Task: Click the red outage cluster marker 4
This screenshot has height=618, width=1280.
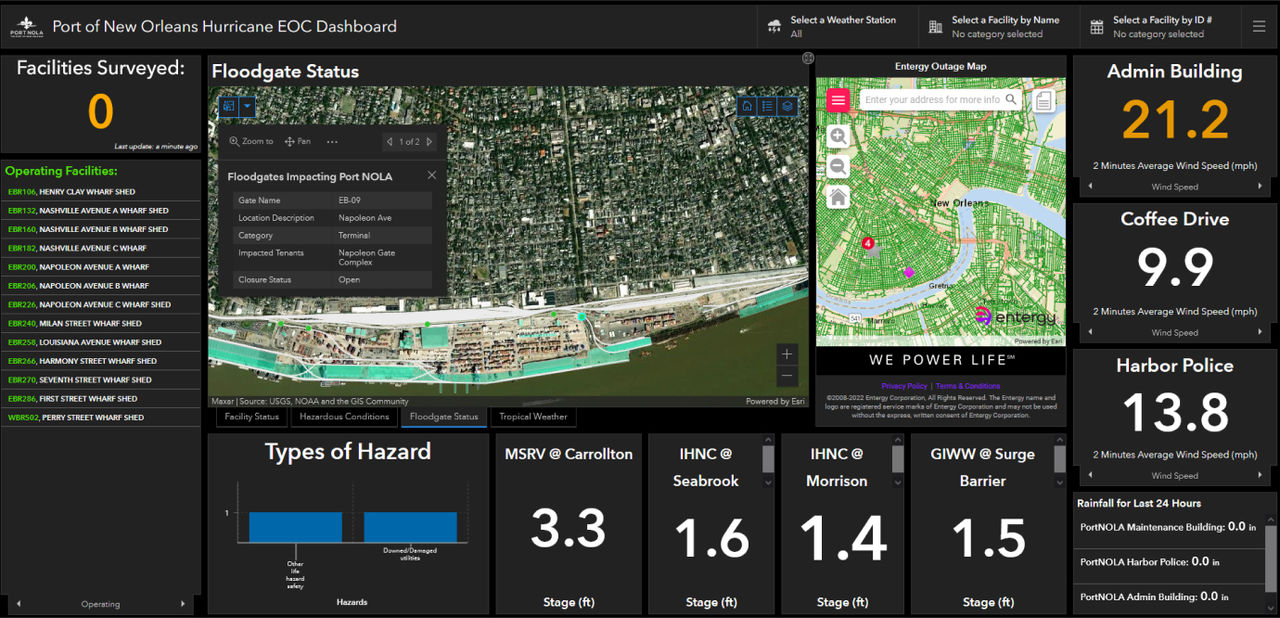Action: click(x=868, y=242)
